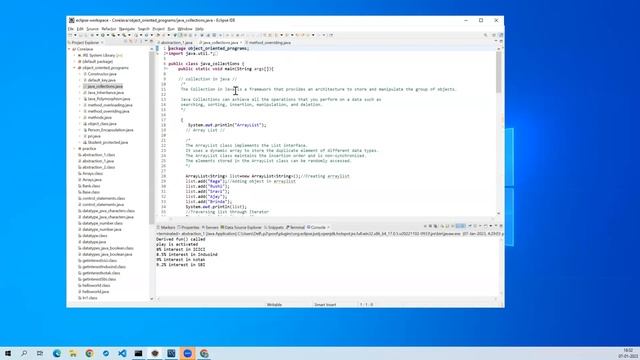Minimize the editor area

pyautogui.click(x=496, y=42)
